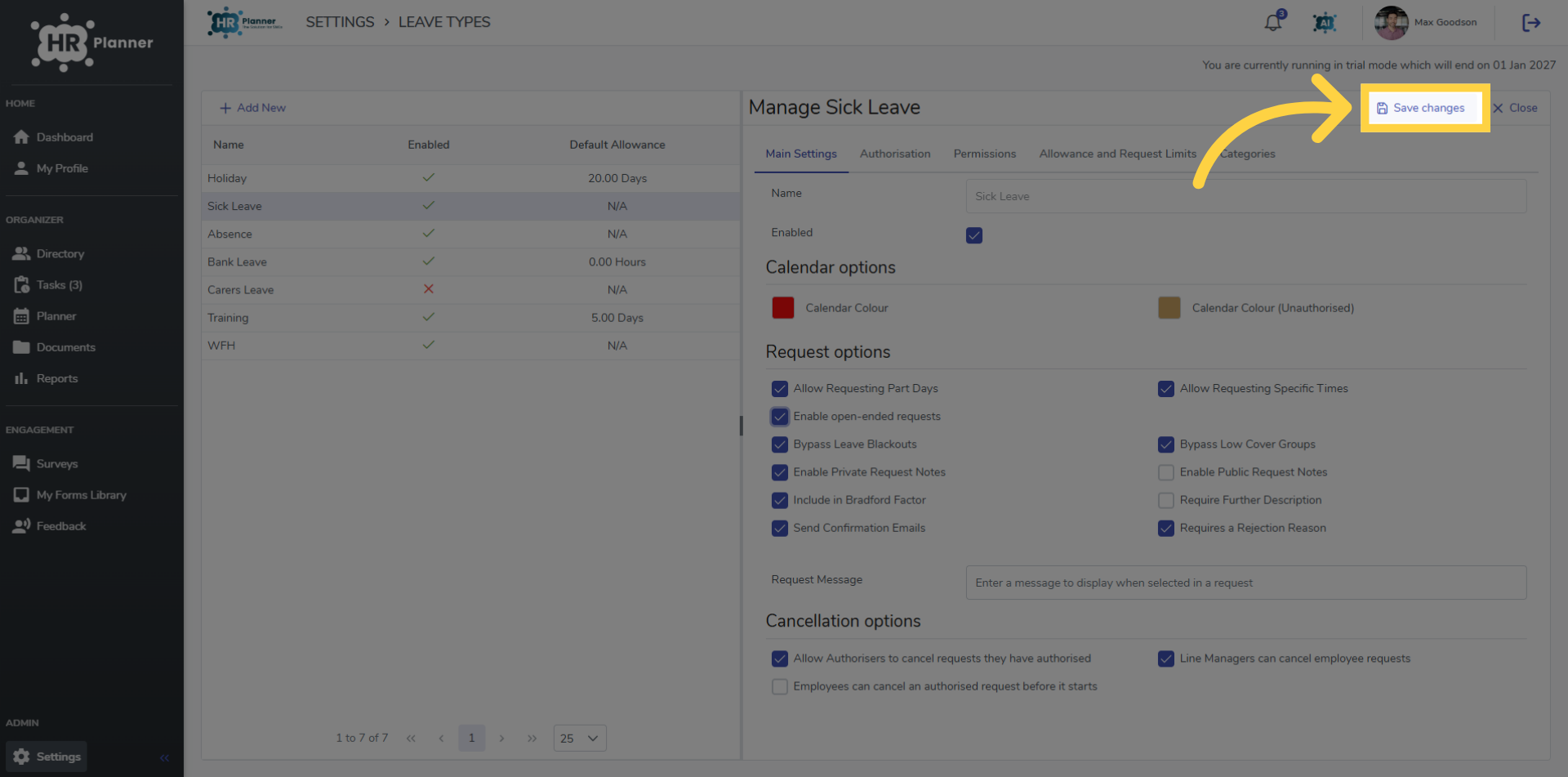Go to the previous page of leave types

point(441,738)
